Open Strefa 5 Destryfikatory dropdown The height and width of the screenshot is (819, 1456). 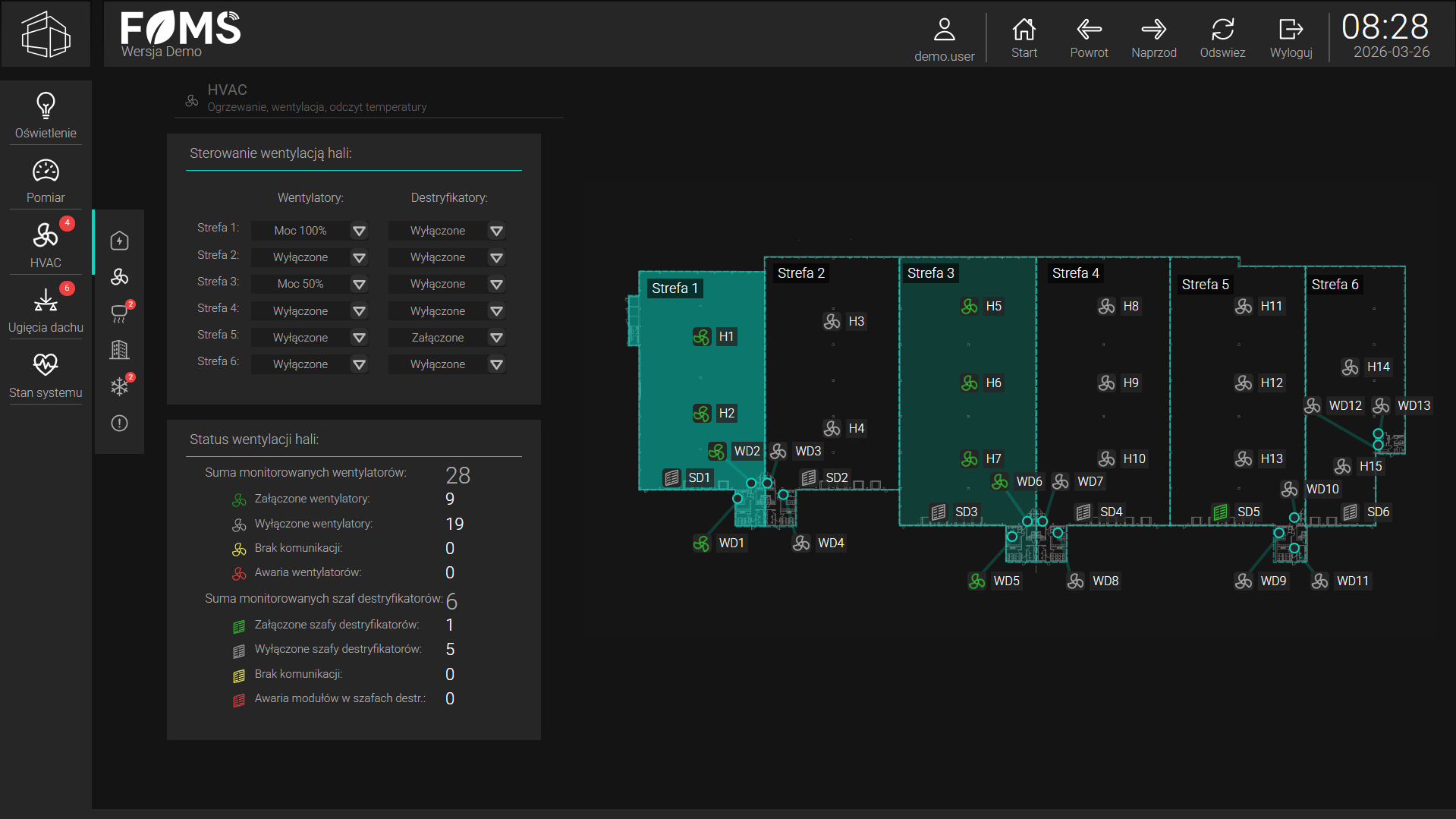point(496,338)
